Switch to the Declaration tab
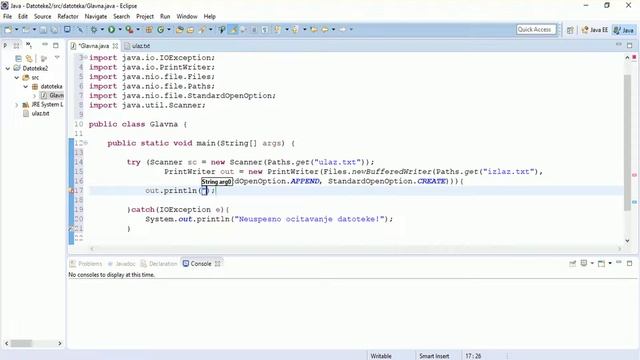The width and height of the screenshot is (640, 360). (159, 264)
